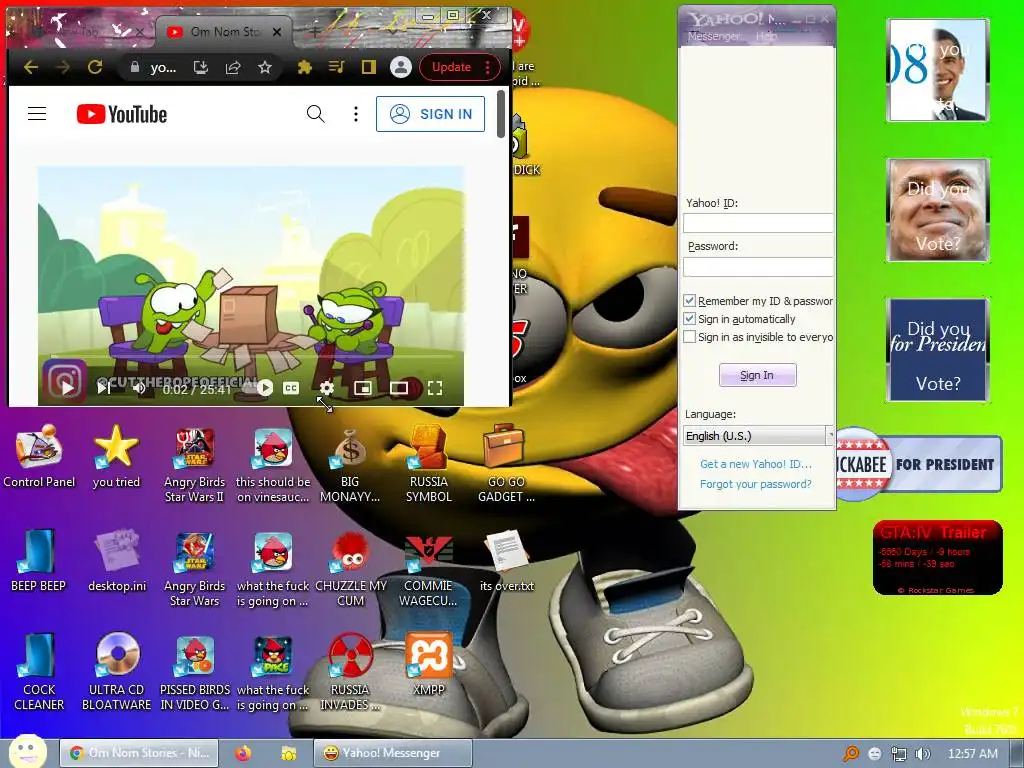Open a new Chrome tab
The width and height of the screenshot is (1024, 768).
[314, 32]
